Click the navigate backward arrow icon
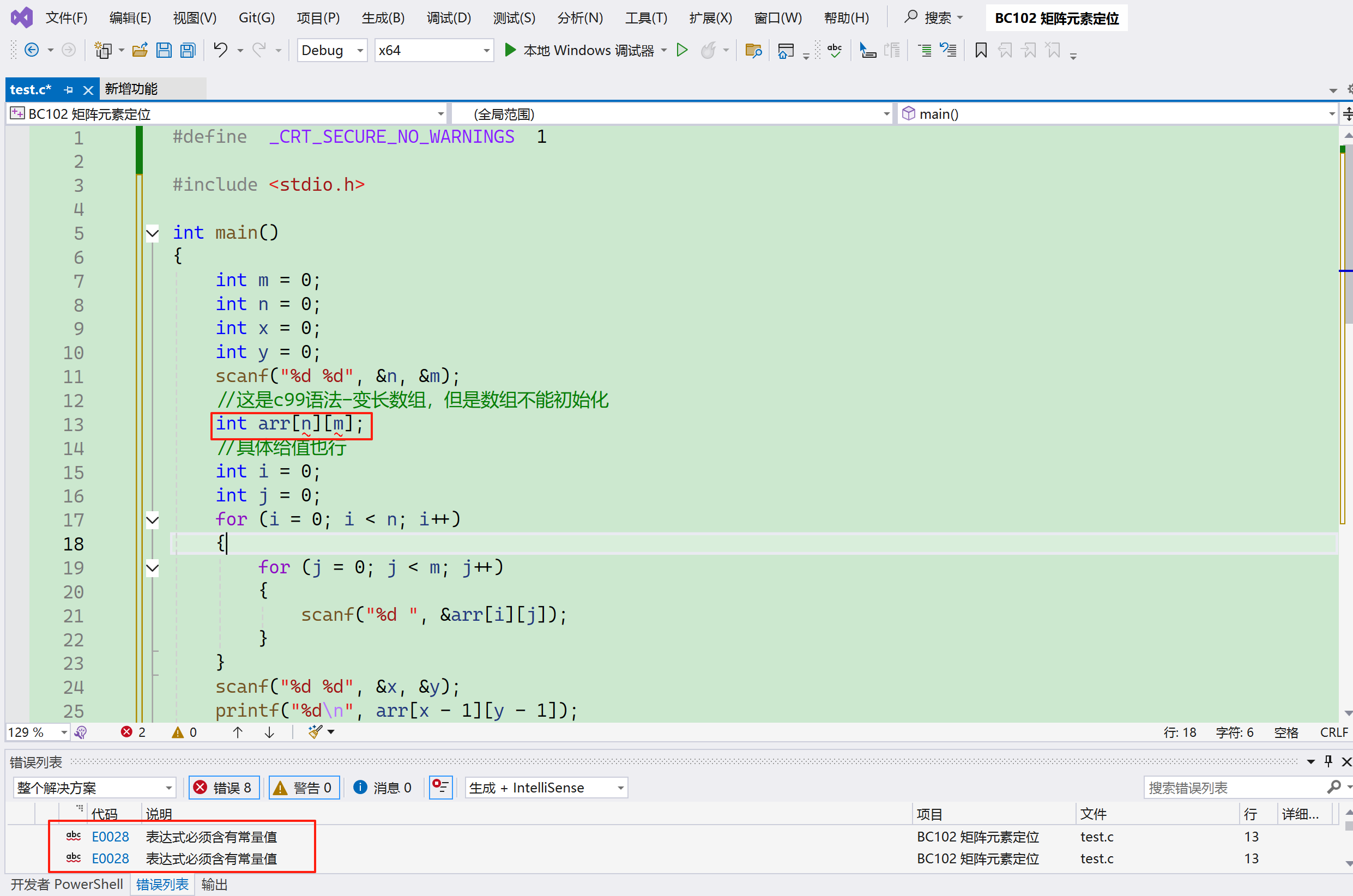 32,50
